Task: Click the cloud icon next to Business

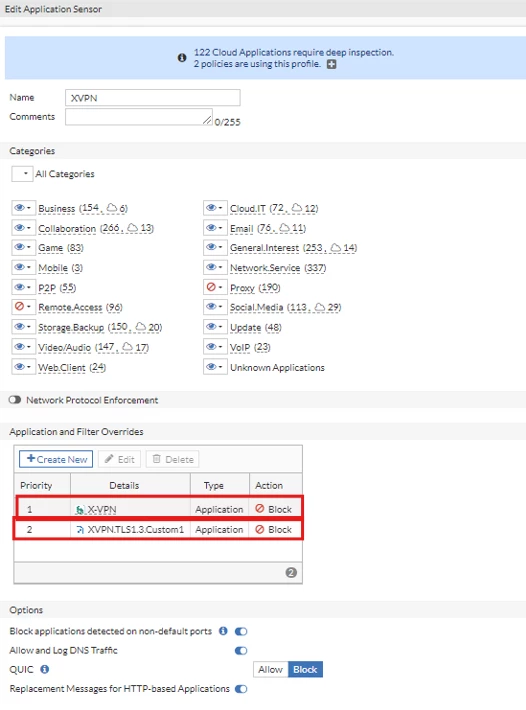Action: [111, 208]
